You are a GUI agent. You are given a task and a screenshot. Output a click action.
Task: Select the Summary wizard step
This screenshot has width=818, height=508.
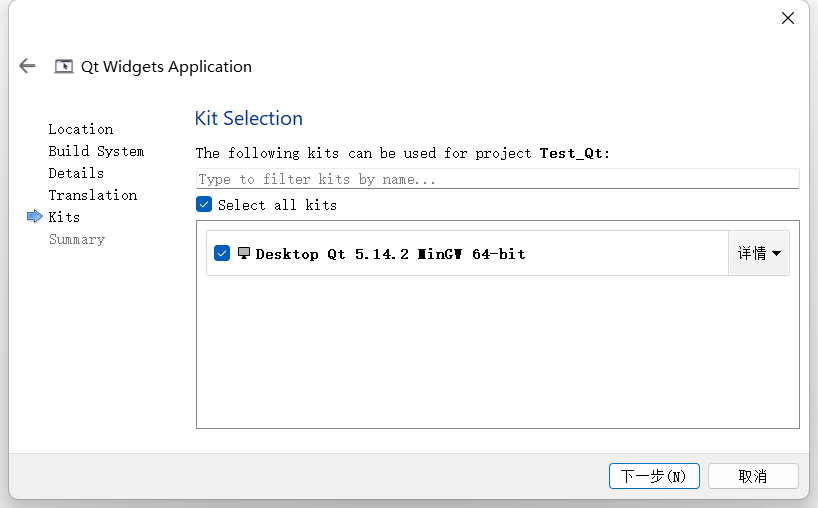77,239
